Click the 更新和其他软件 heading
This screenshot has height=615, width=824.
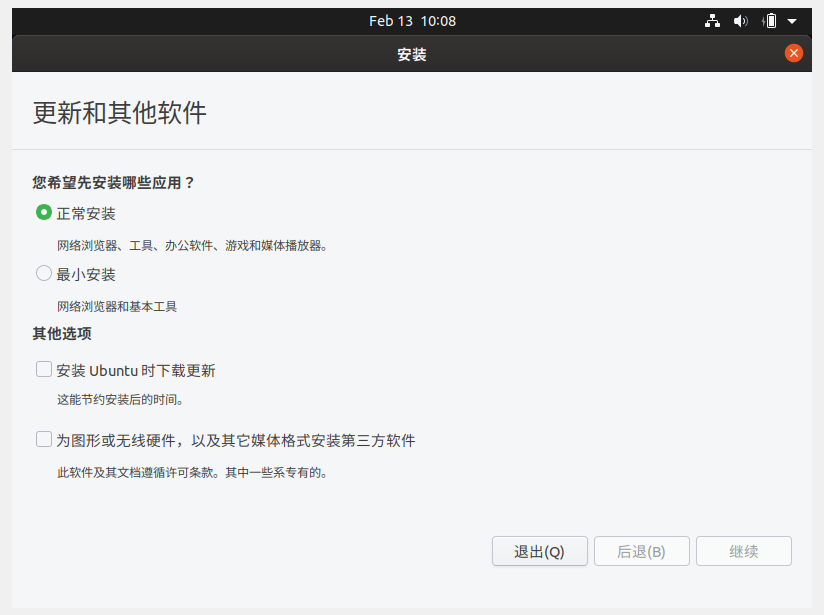(120, 113)
